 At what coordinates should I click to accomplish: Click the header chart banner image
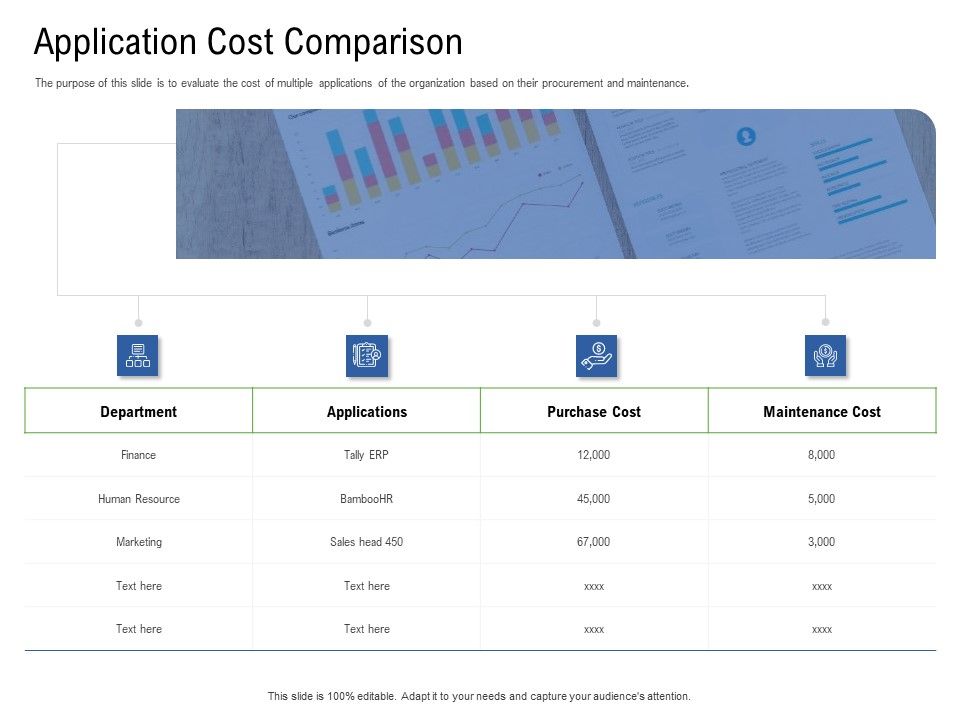pos(555,184)
